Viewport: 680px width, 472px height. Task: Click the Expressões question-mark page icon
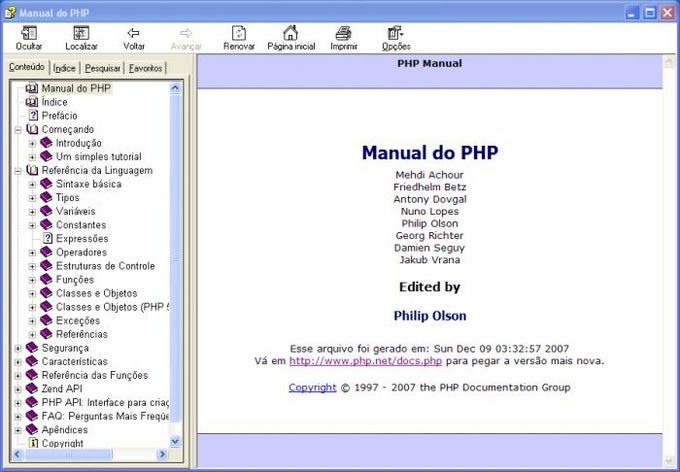tap(48, 238)
